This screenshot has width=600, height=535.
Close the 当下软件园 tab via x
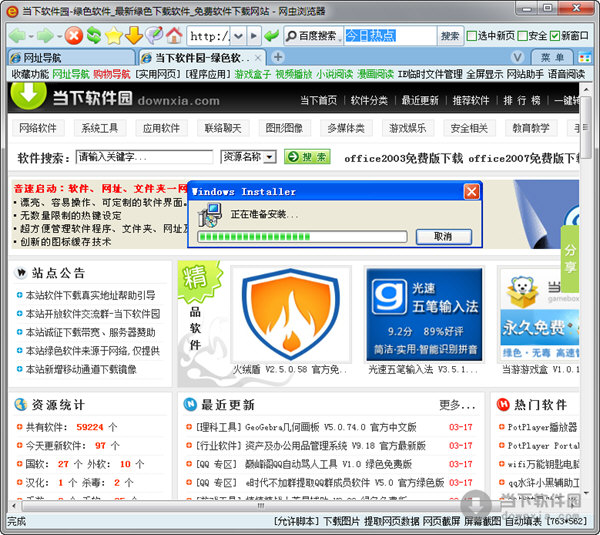pos(258,58)
